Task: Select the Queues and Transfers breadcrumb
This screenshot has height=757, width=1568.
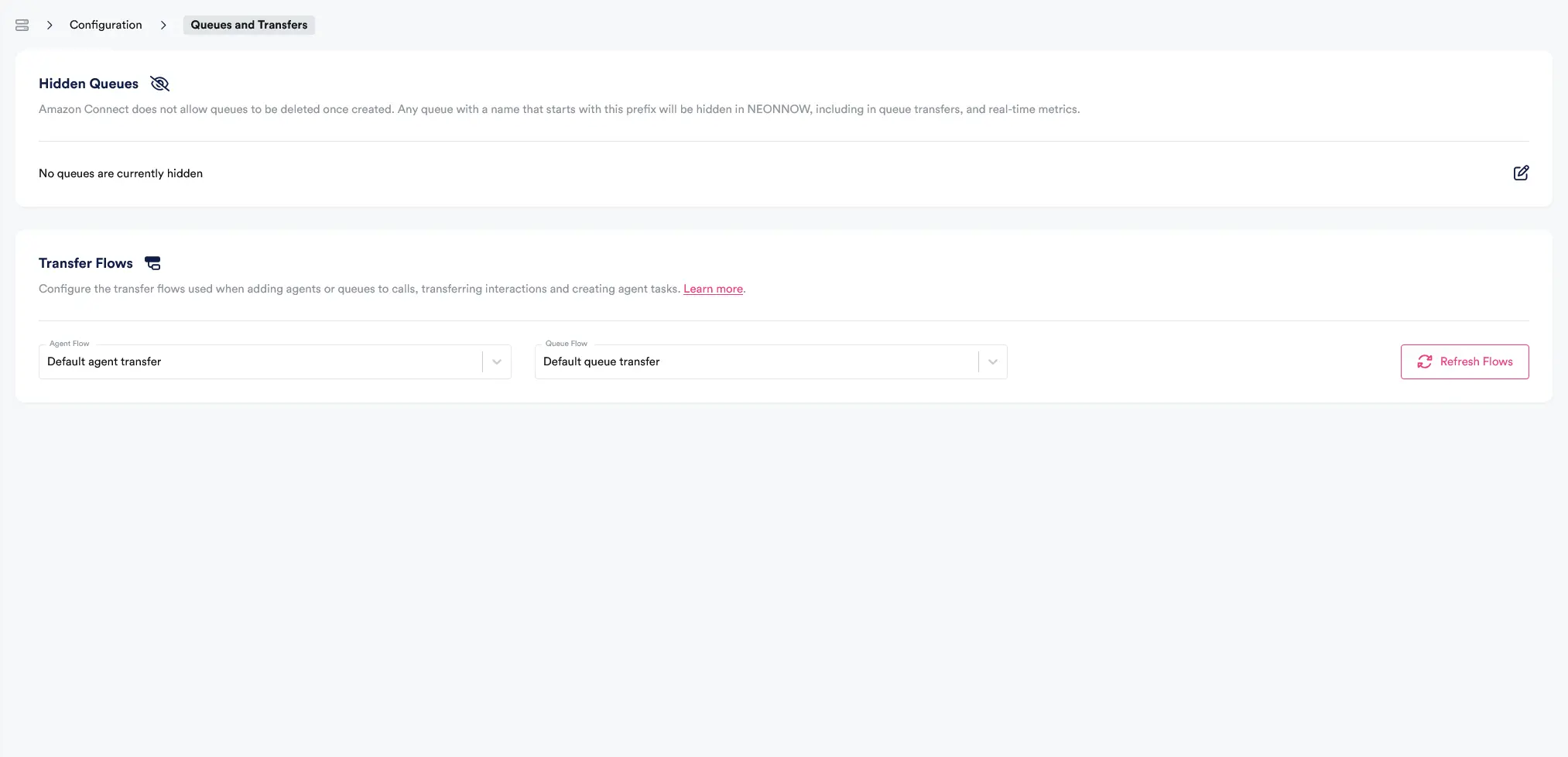Action: click(248, 25)
